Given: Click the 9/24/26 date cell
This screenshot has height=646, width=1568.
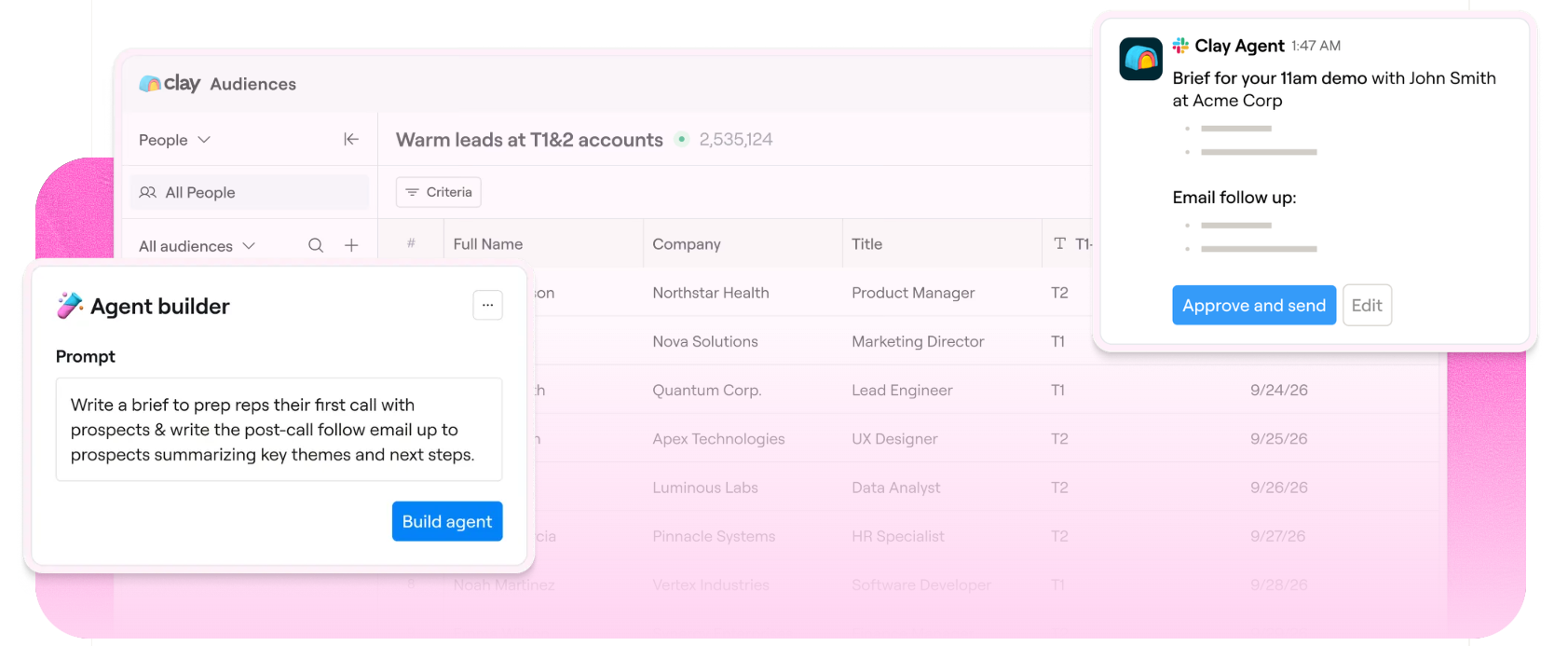Looking at the screenshot, I should [1279, 390].
